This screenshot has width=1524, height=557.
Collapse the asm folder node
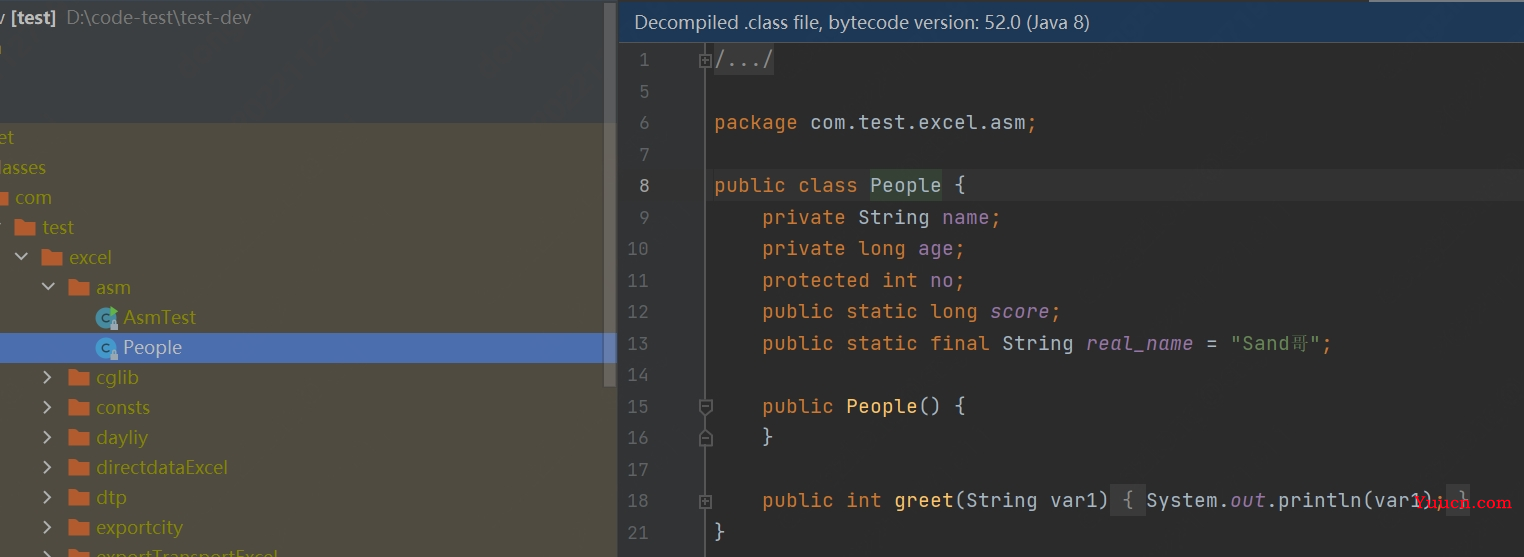48,288
